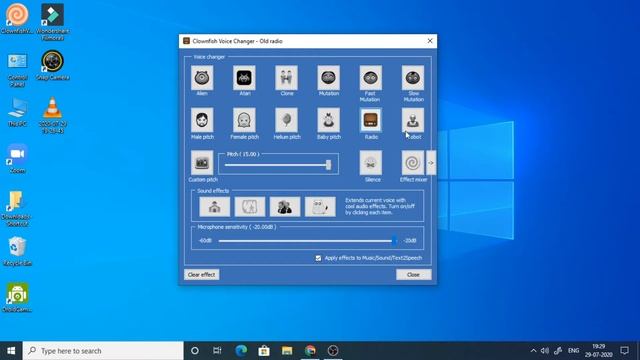Image resolution: width=640 pixels, height=360 pixels.
Task: Show hidden system tray icons
Action: 533,351
